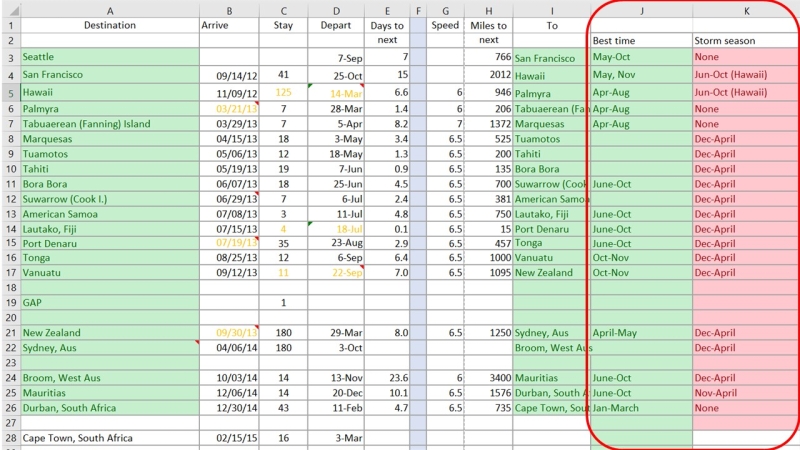Click the 'Best time' header cell
This screenshot has width=800, height=450.
641,40
